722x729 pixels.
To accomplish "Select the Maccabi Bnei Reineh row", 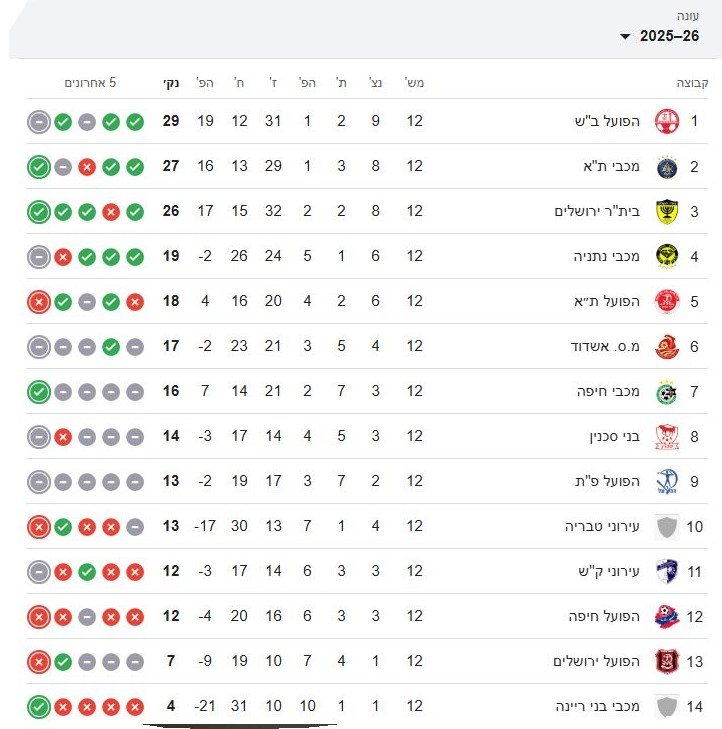I will tap(400, 706).
